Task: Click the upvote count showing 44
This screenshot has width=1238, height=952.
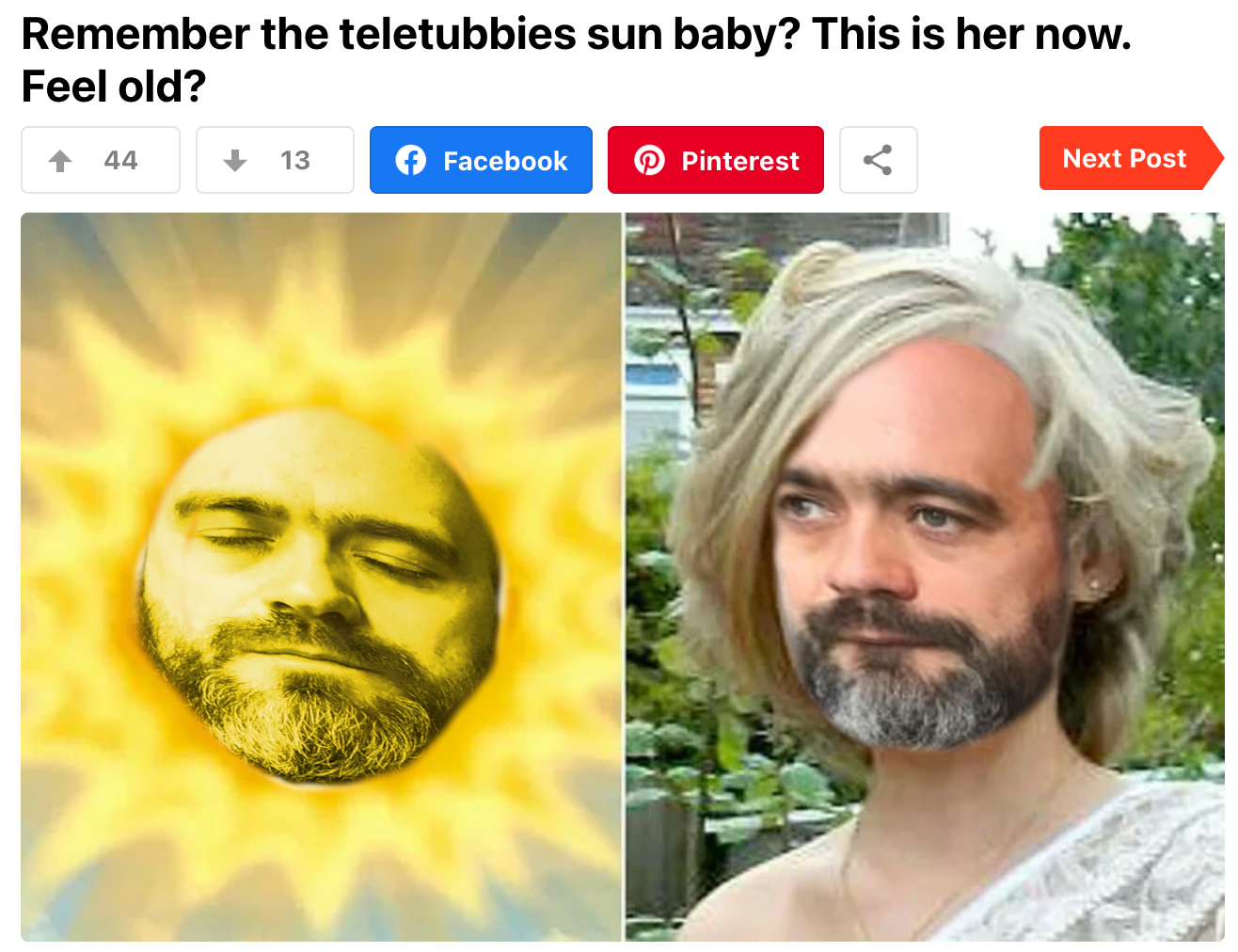Action: pos(121,161)
